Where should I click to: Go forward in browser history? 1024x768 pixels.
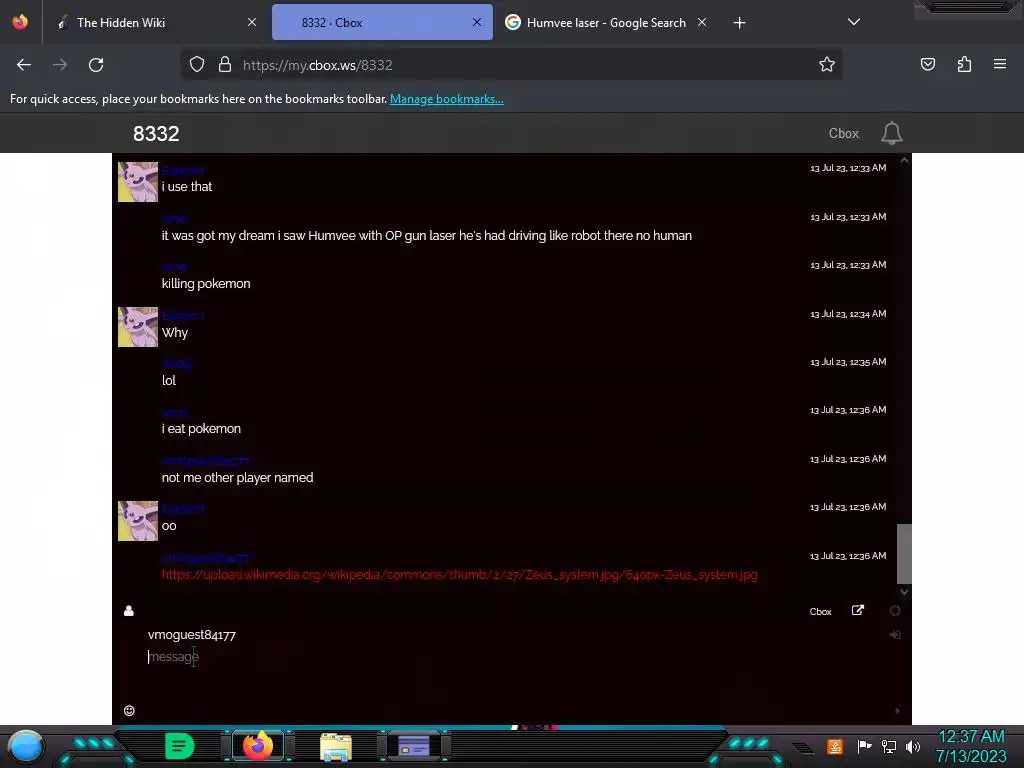tap(60, 65)
